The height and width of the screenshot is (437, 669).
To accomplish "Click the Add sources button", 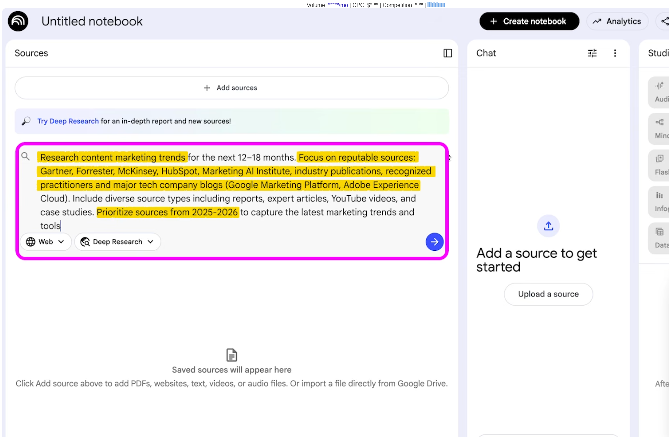I will (232, 88).
